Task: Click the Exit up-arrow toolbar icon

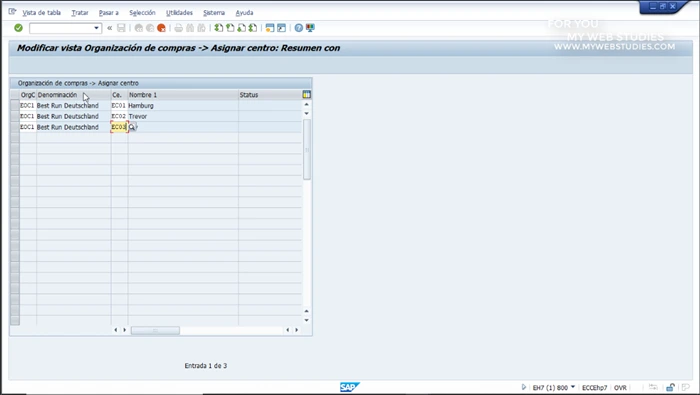Action: 150,28
